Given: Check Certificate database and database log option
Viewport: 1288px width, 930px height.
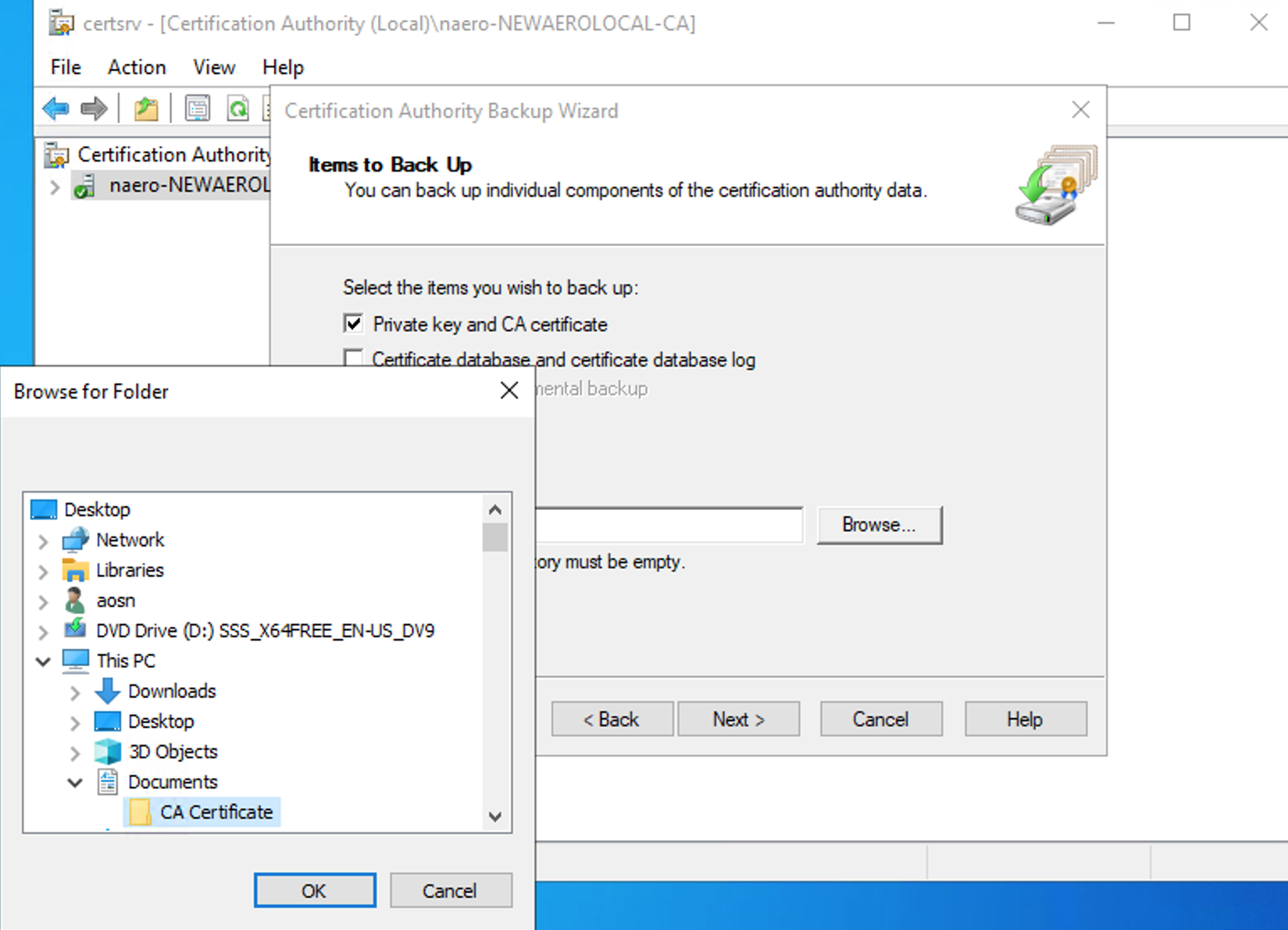Looking at the screenshot, I should 354,359.
